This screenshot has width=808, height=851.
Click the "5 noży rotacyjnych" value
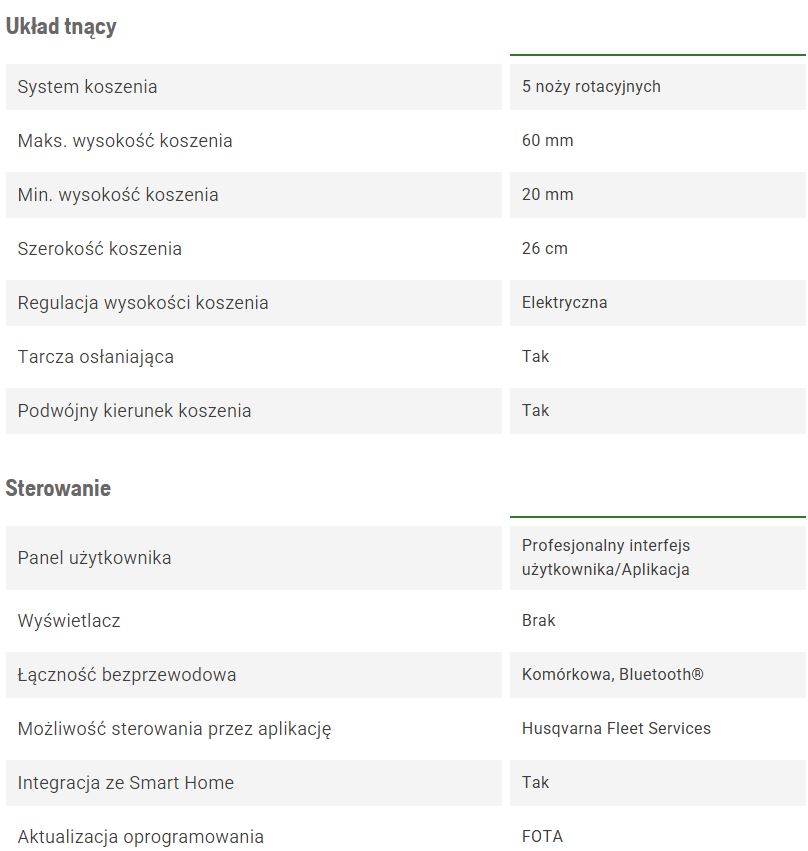point(591,87)
